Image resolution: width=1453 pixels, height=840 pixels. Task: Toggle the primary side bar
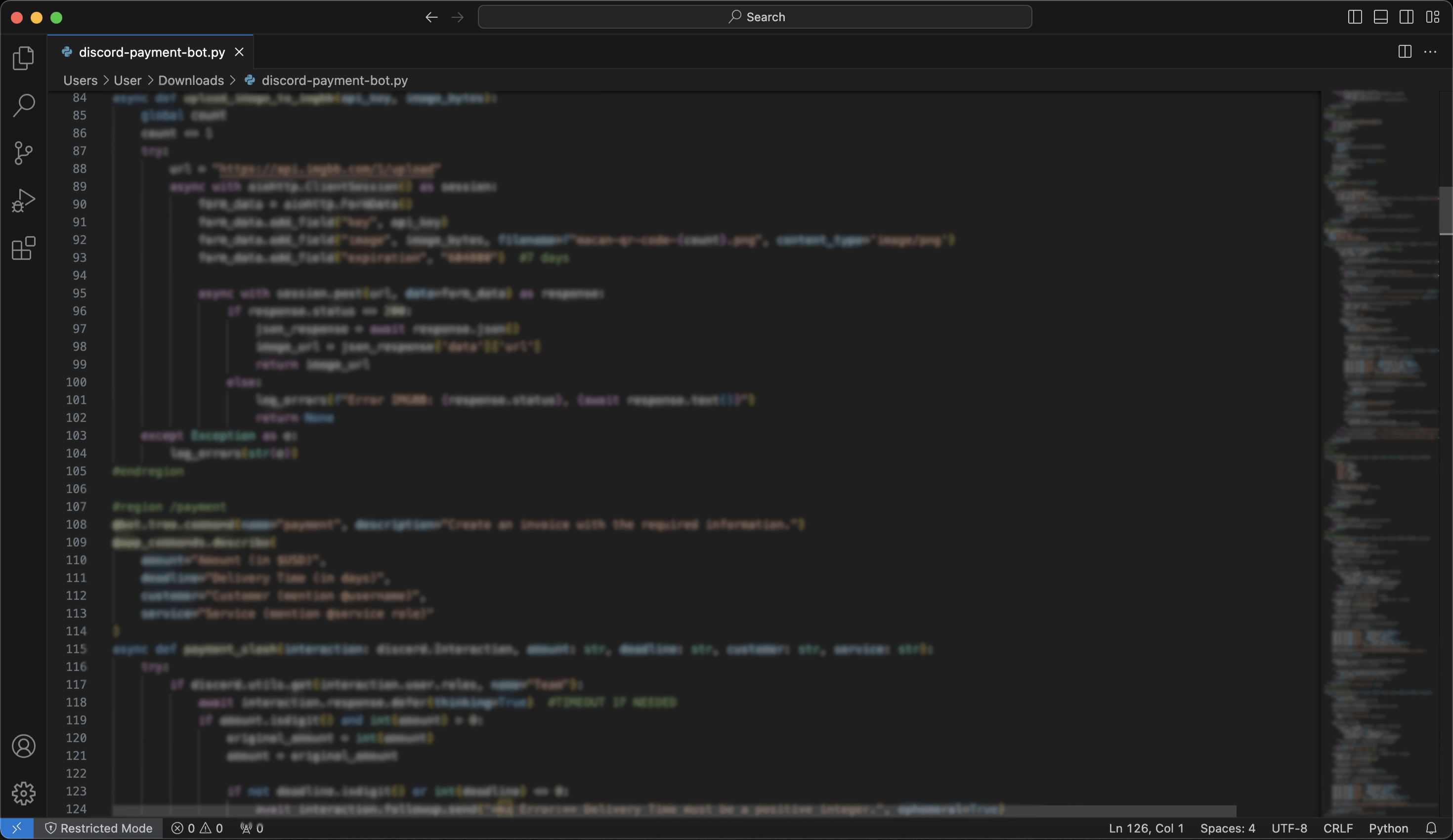[x=1355, y=17]
